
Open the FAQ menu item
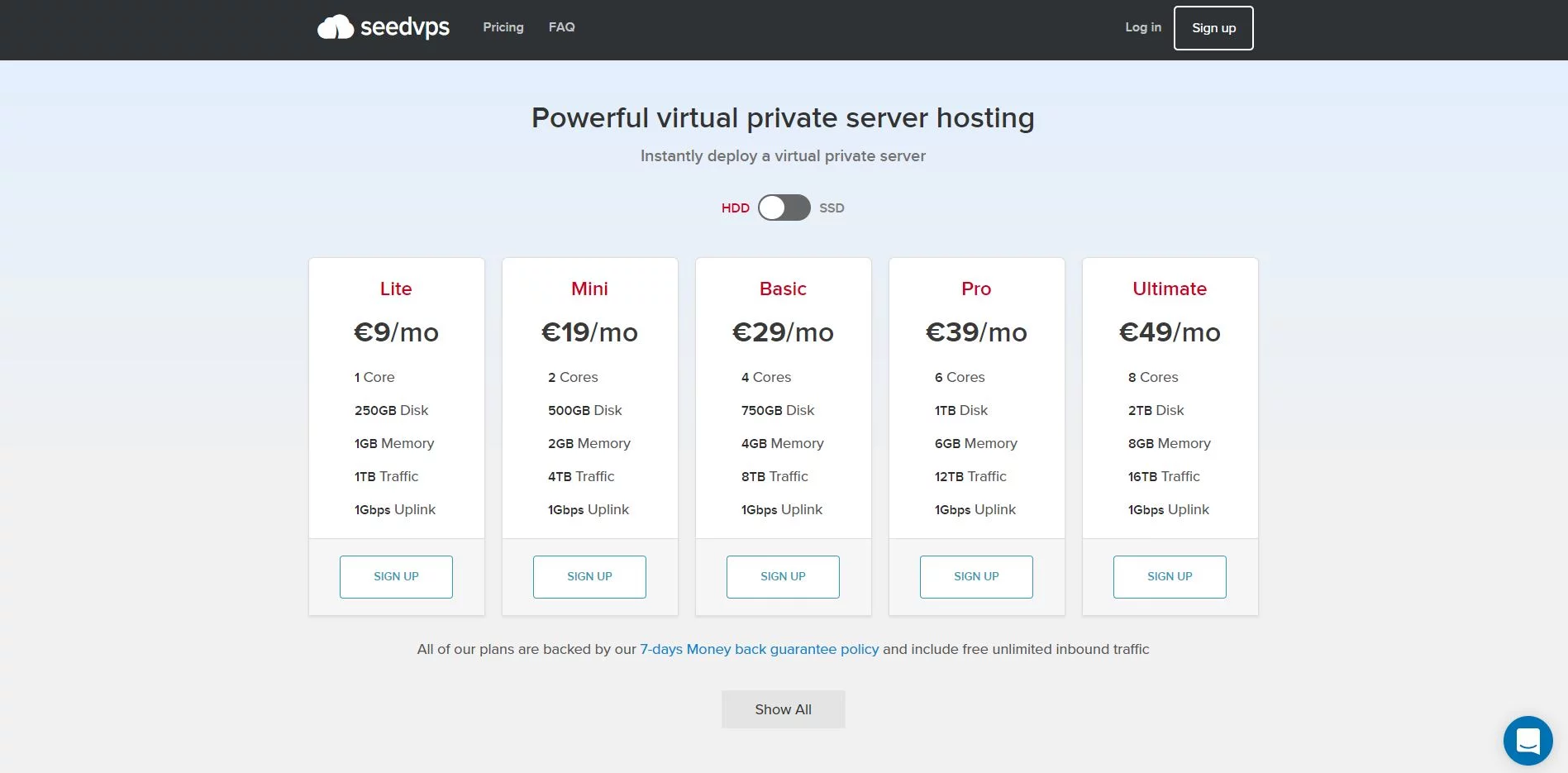[x=562, y=27]
